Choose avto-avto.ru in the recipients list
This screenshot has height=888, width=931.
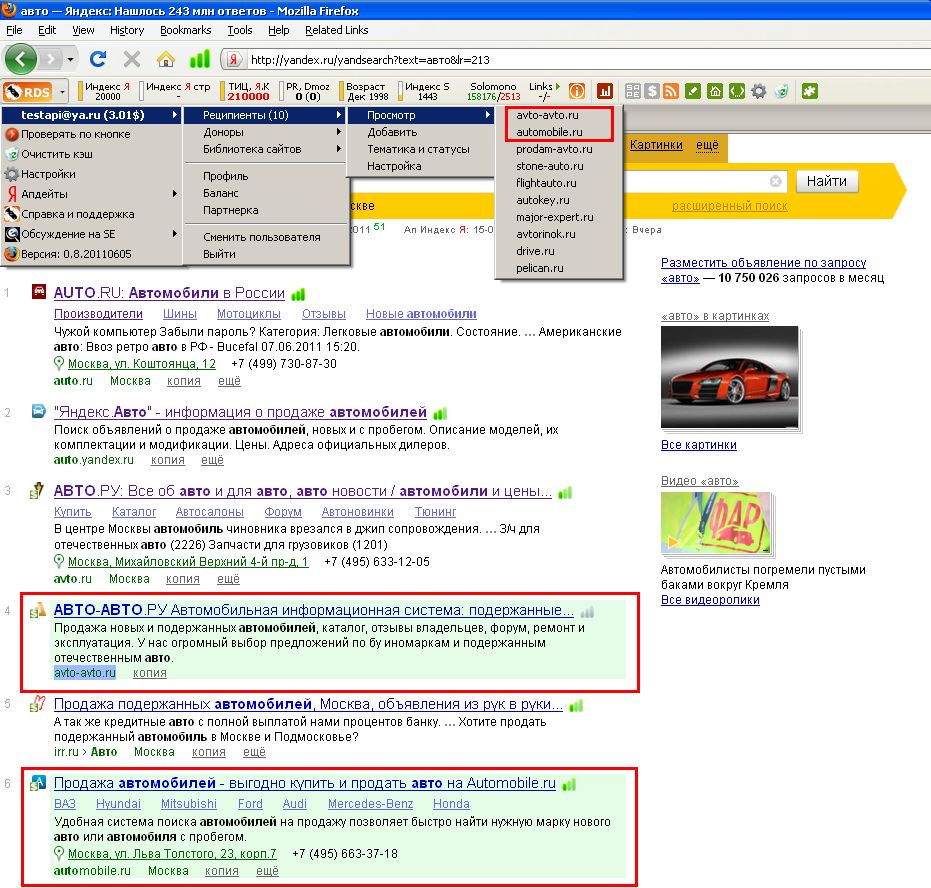pyautogui.click(x=558, y=115)
